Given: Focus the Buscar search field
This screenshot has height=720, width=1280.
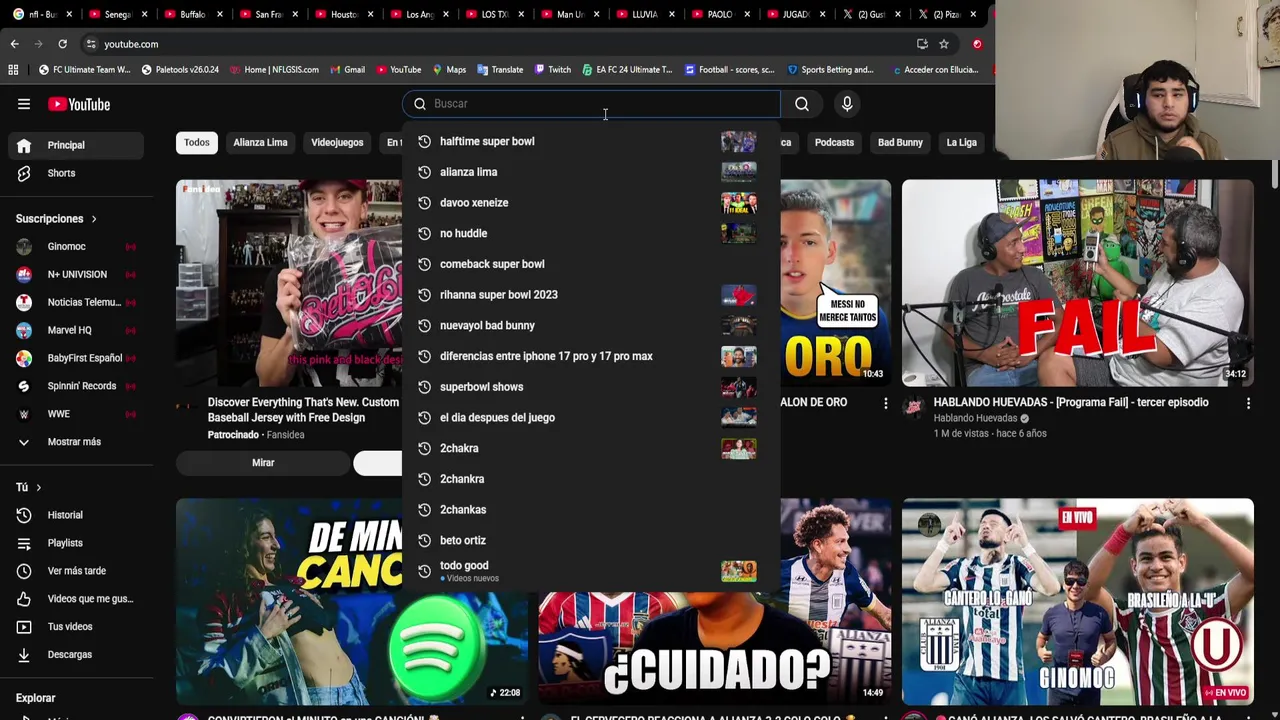Looking at the screenshot, I should pyautogui.click(x=592, y=104).
